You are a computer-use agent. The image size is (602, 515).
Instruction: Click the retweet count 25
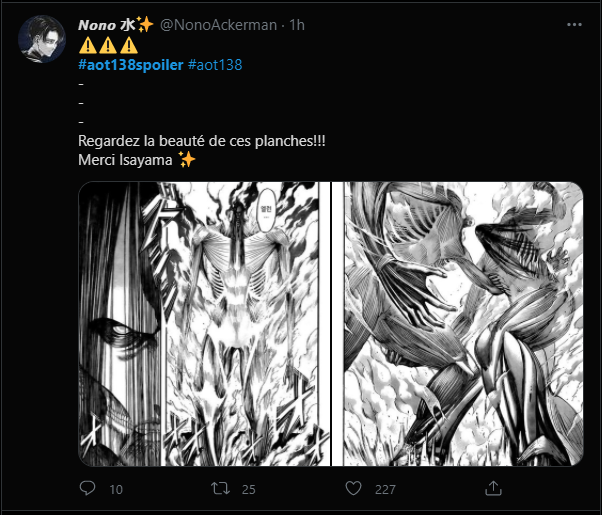251,489
